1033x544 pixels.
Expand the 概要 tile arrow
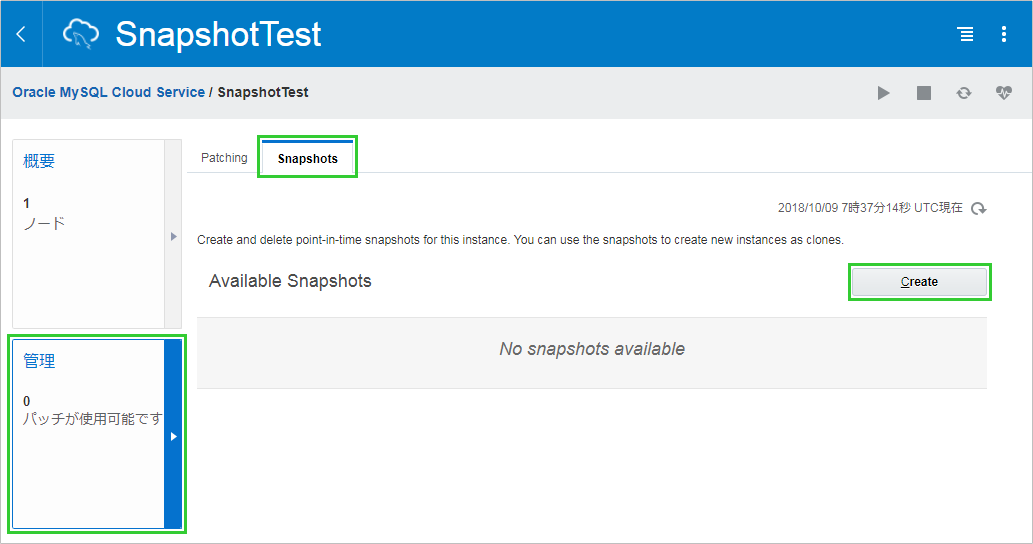coord(173,236)
